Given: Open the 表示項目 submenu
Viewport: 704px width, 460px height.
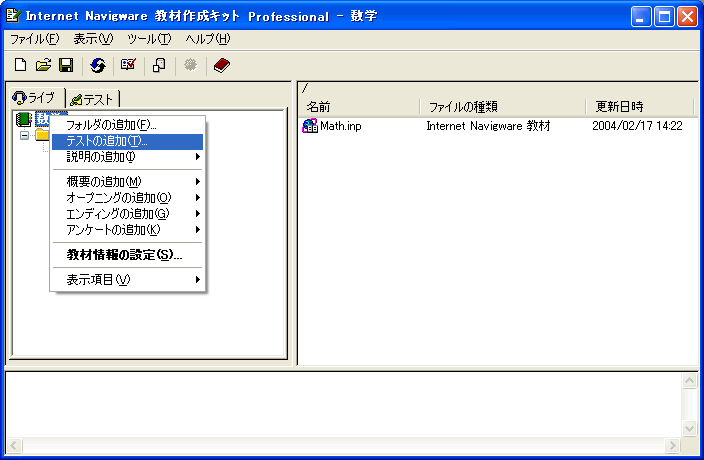Looking at the screenshot, I should [128, 280].
